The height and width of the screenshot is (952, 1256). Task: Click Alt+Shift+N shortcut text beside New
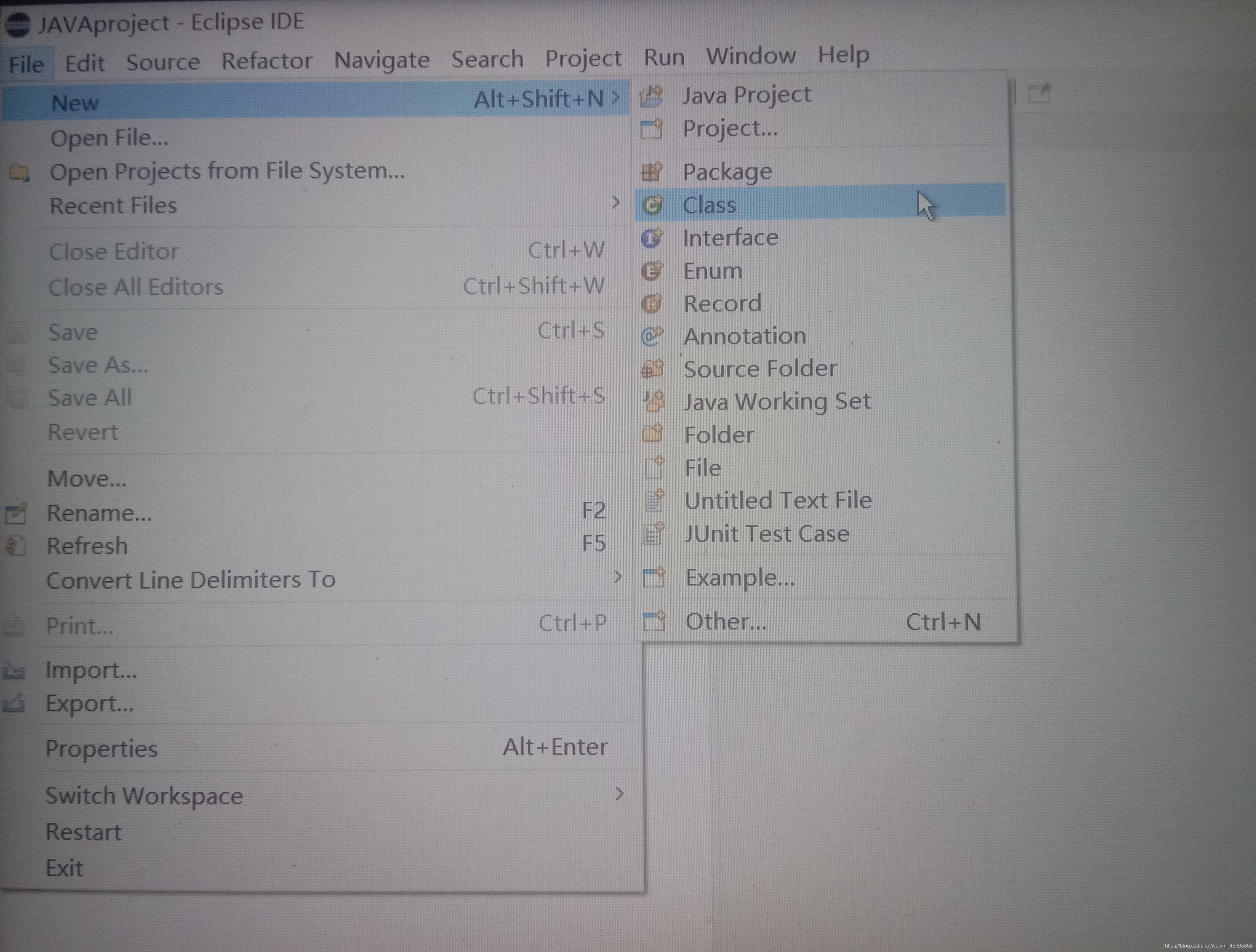point(539,99)
